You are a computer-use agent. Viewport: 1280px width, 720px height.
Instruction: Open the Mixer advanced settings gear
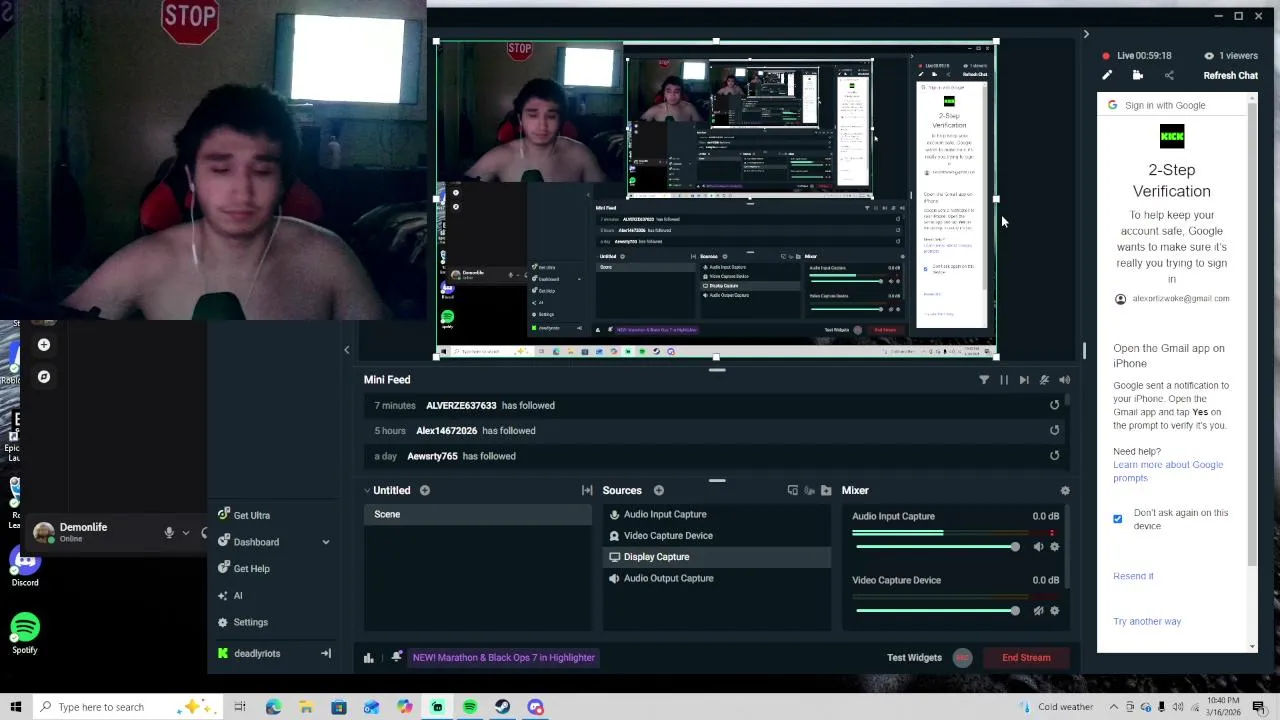pos(1065,490)
